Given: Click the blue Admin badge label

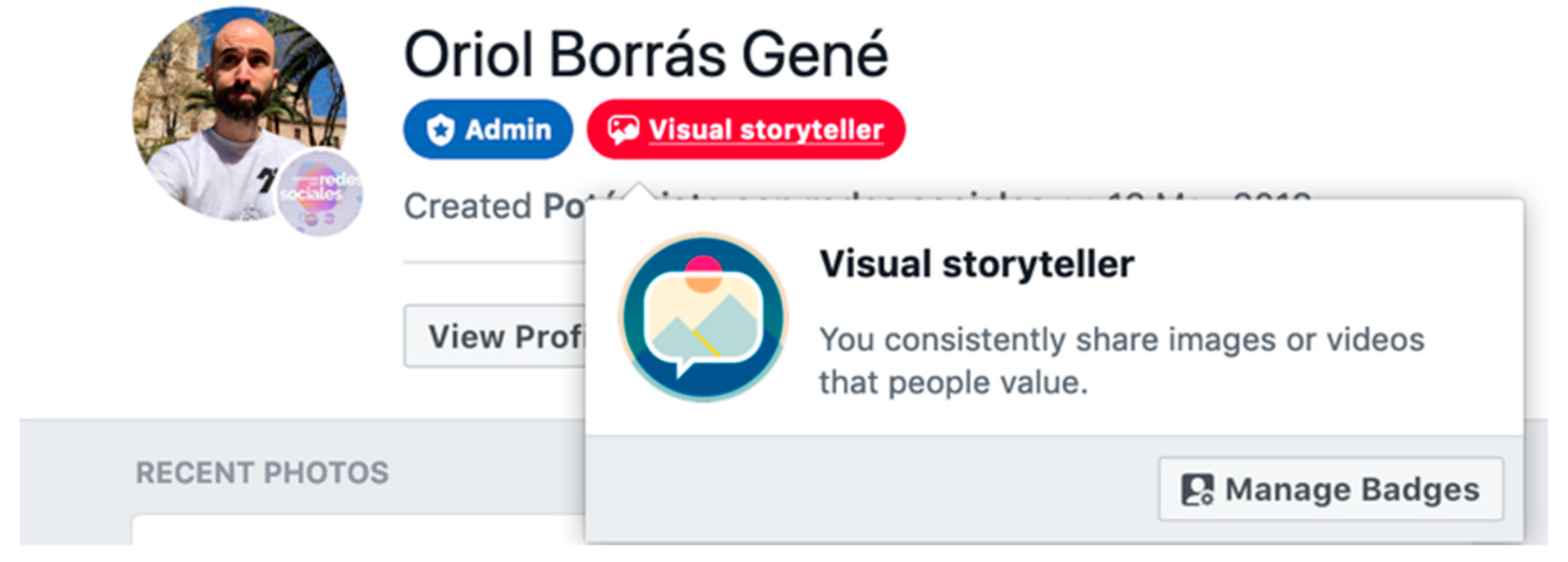Looking at the screenshot, I should [508, 130].
